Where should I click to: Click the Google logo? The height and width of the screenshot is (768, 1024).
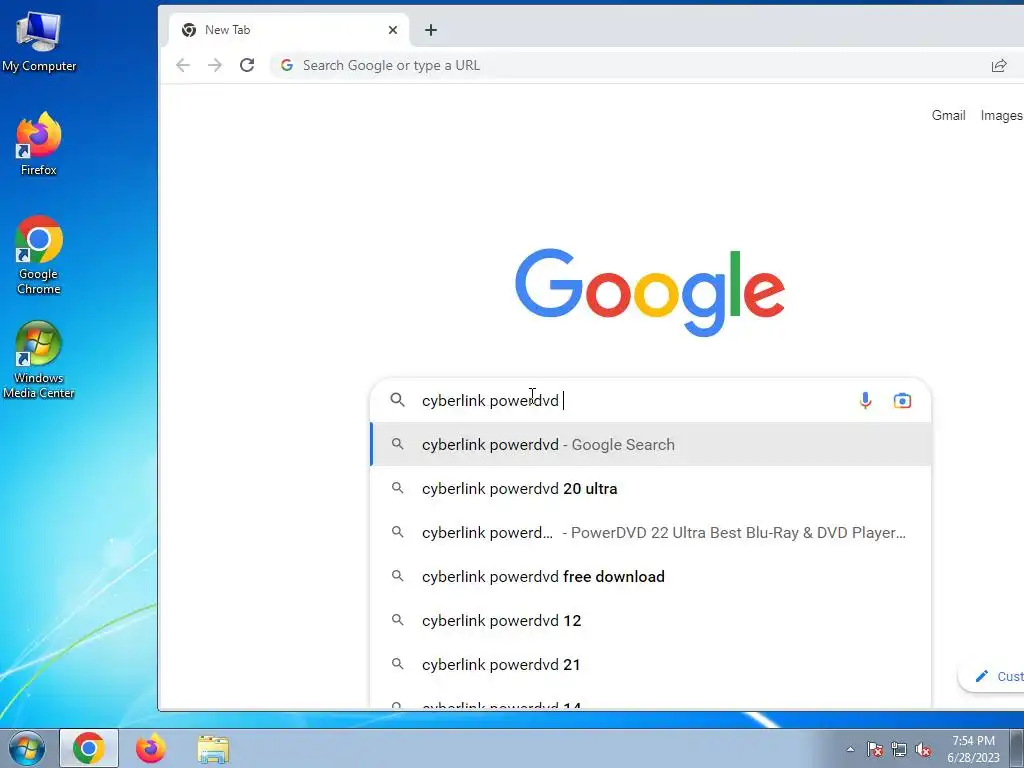point(650,291)
